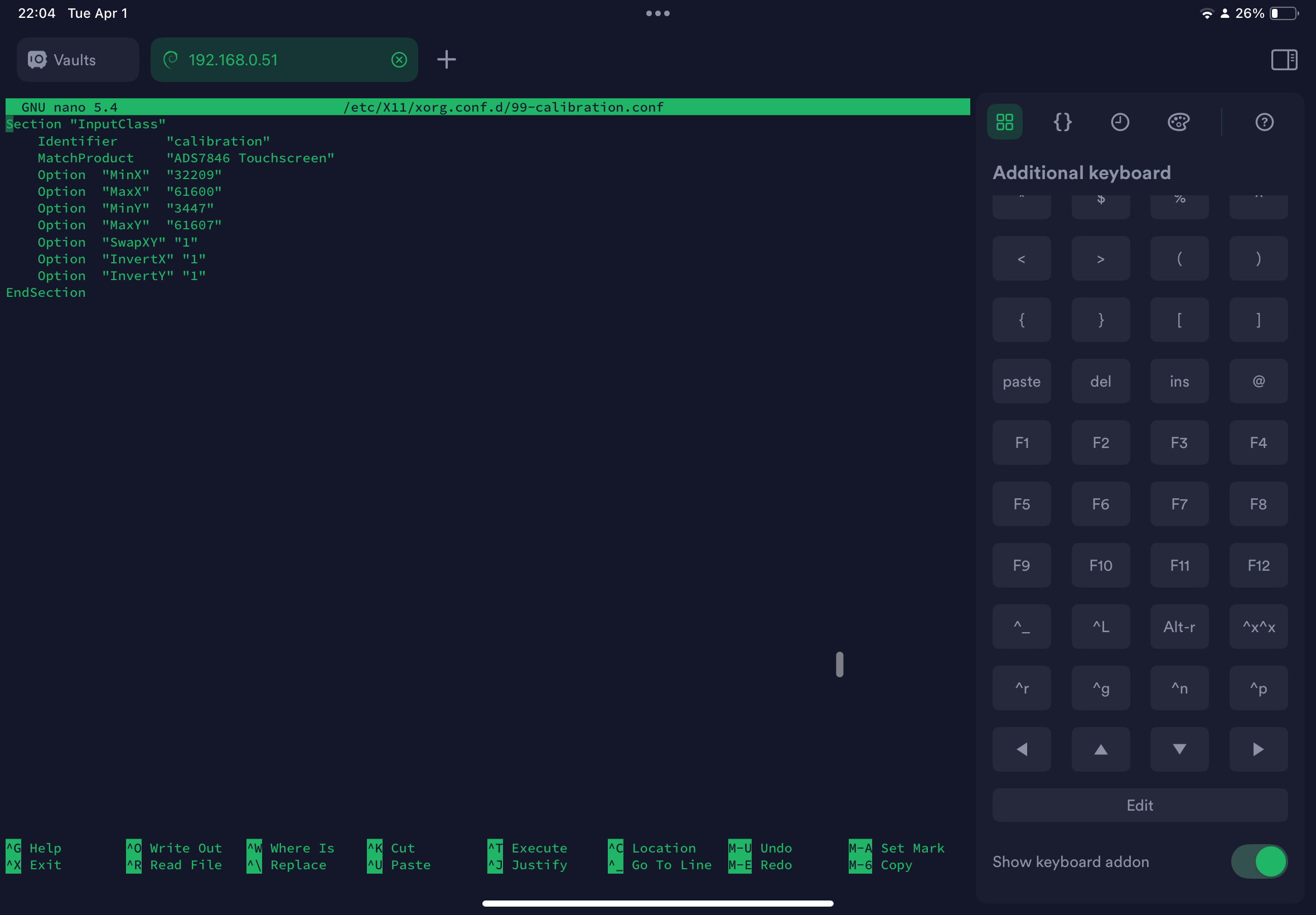Tap the close curly brace key

pyautogui.click(x=1101, y=320)
